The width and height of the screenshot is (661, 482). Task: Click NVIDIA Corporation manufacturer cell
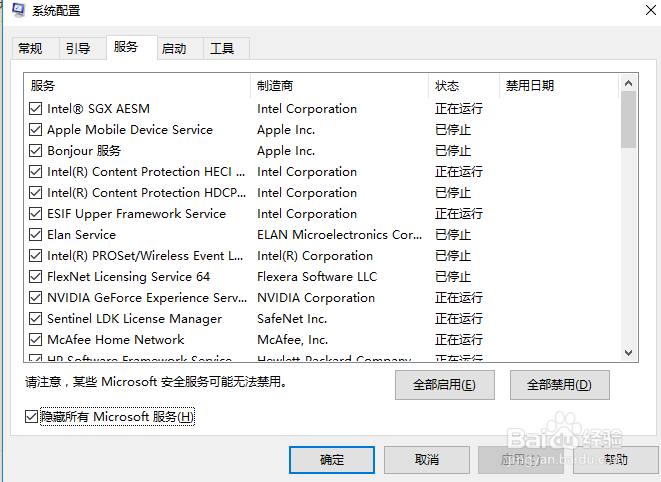tap(316, 298)
